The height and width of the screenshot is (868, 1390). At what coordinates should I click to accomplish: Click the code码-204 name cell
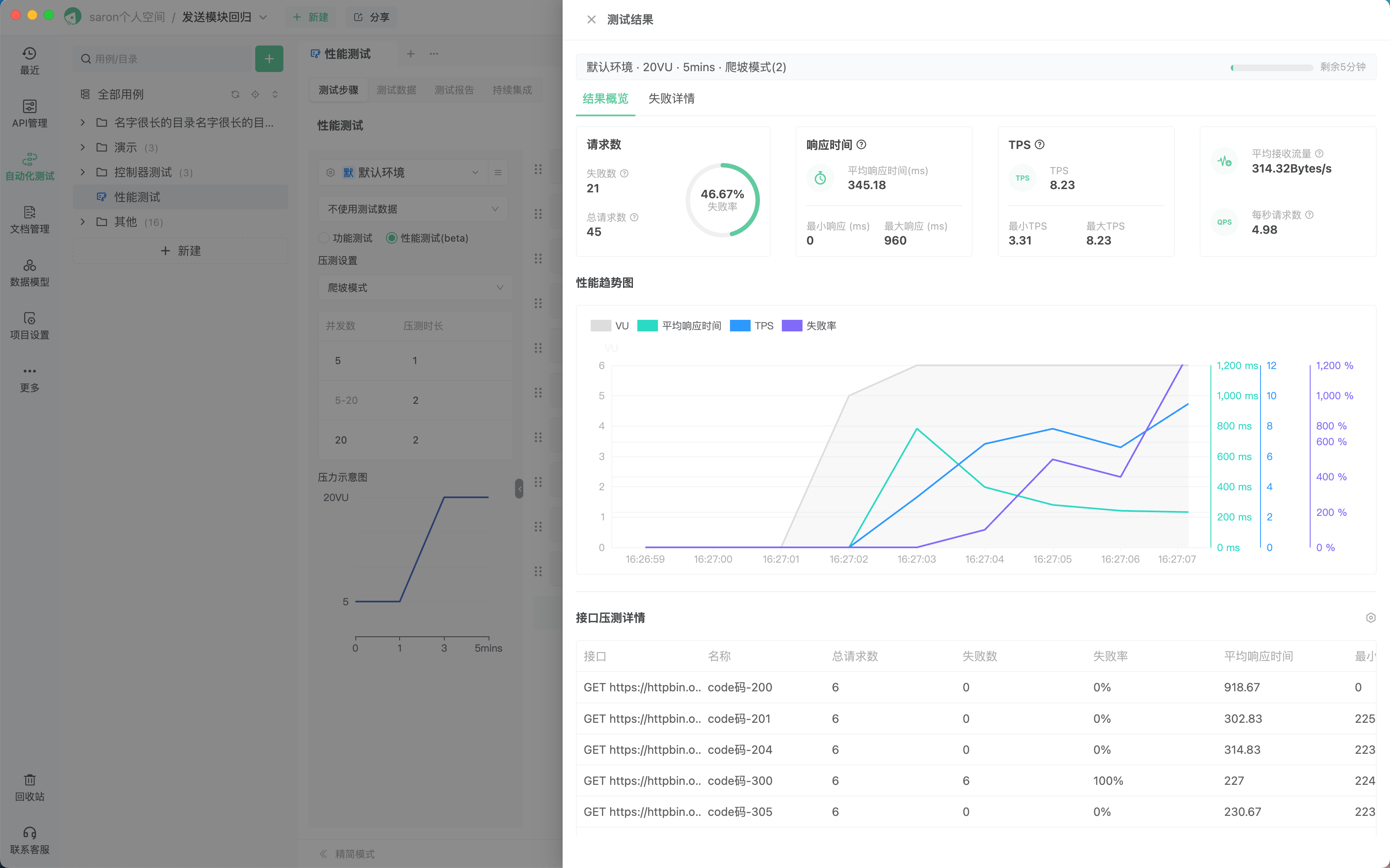(740, 750)
